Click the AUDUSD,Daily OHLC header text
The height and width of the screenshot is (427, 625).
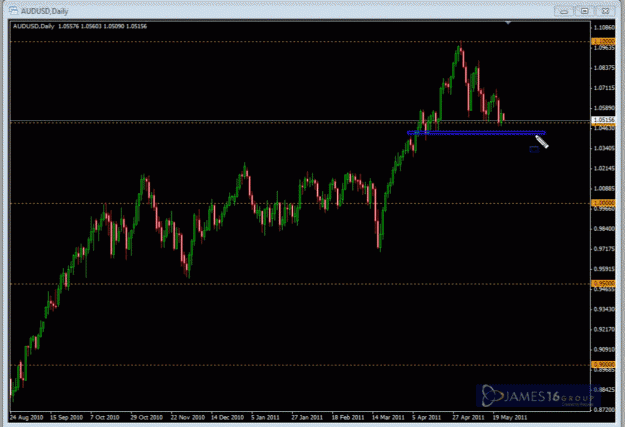80,26
